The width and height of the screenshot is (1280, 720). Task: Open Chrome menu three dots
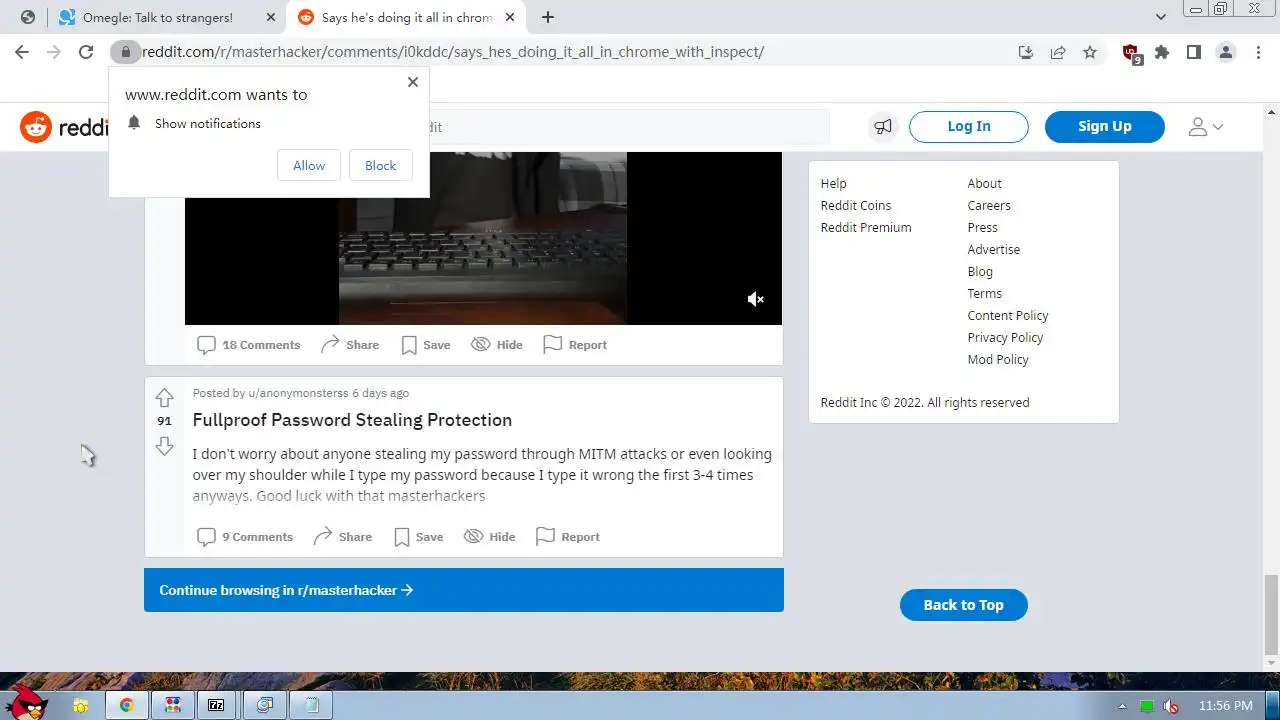coord(1258,52)
